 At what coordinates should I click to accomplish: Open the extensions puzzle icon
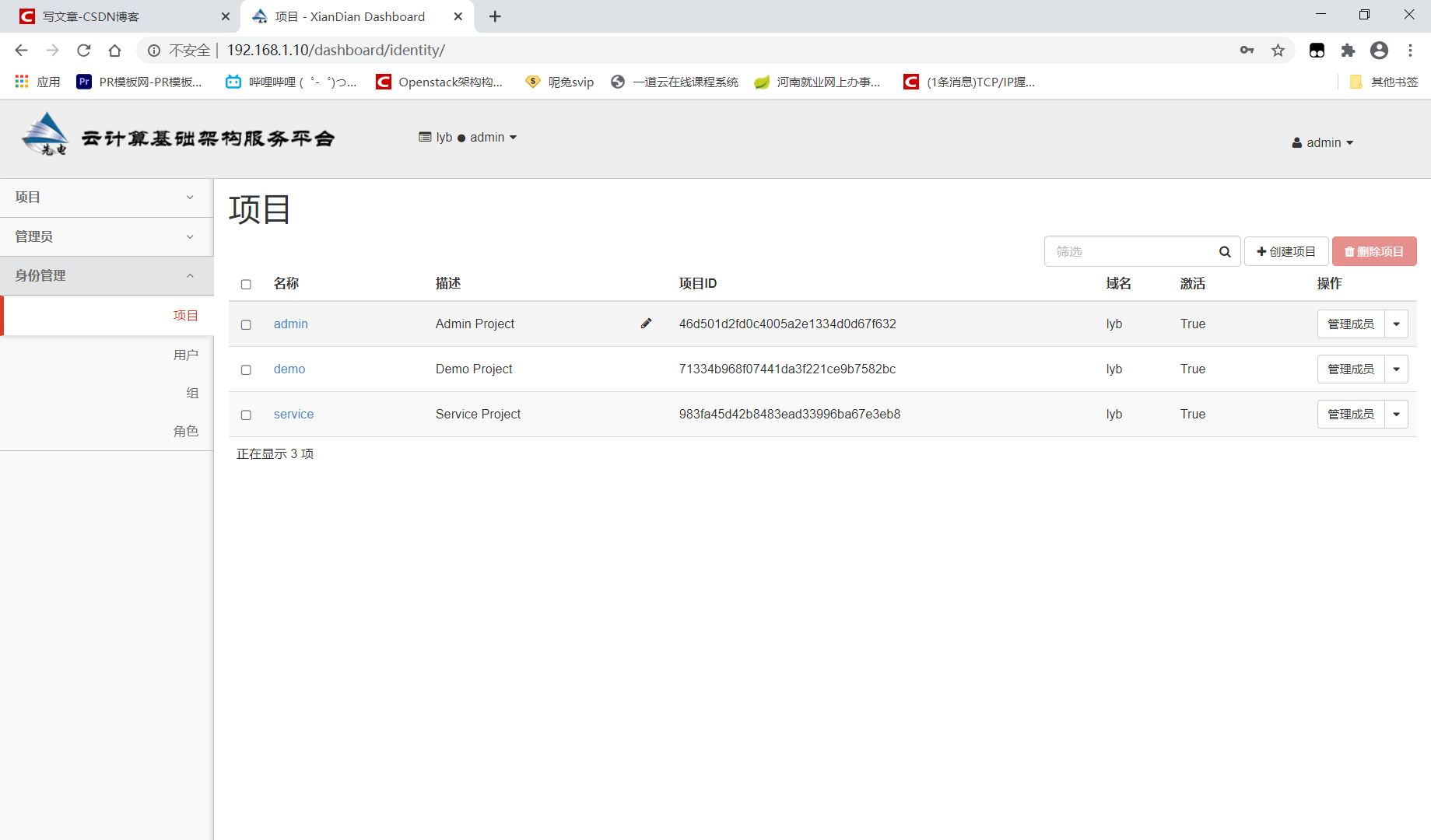1348,51
